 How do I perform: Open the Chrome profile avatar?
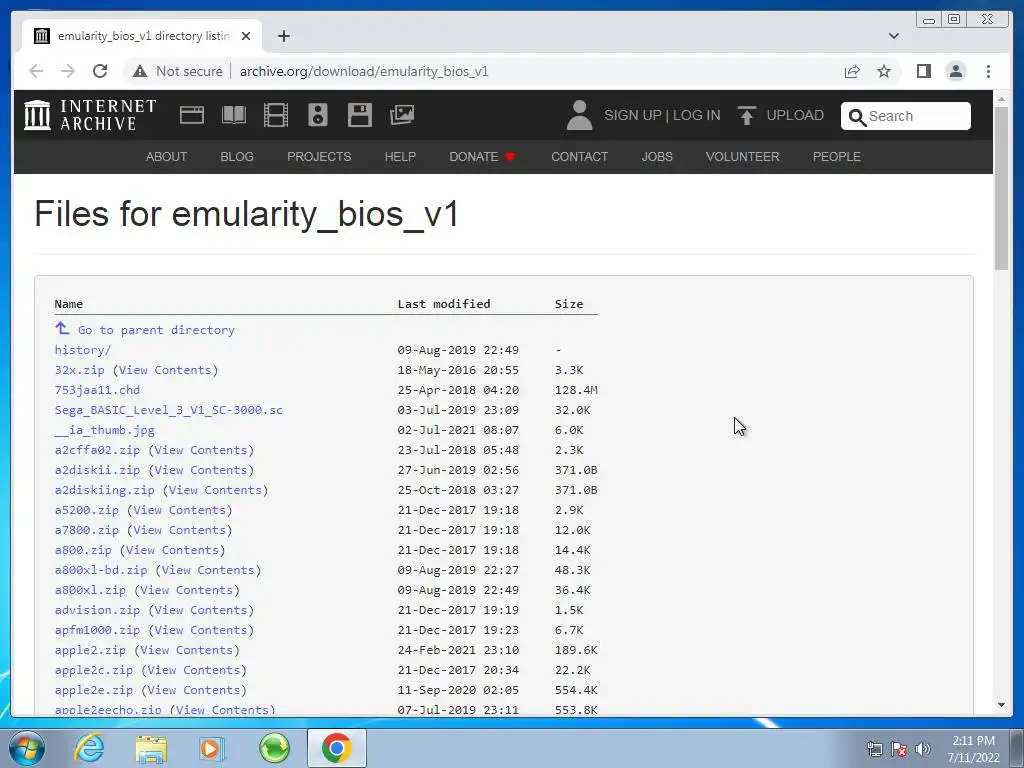pos(955,71)
